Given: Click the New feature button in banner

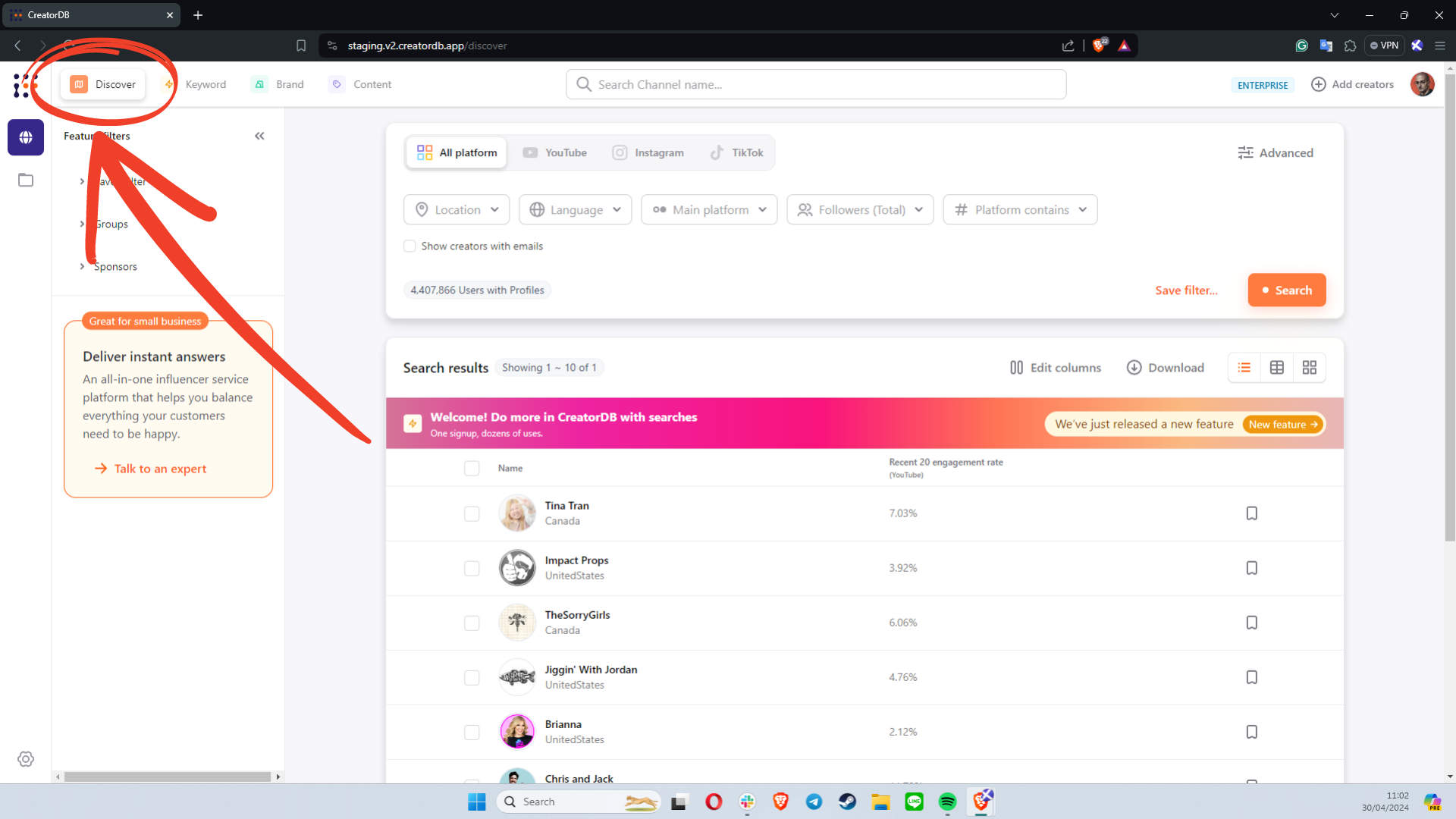Looking at the screenshot, I should [1283, 424].
